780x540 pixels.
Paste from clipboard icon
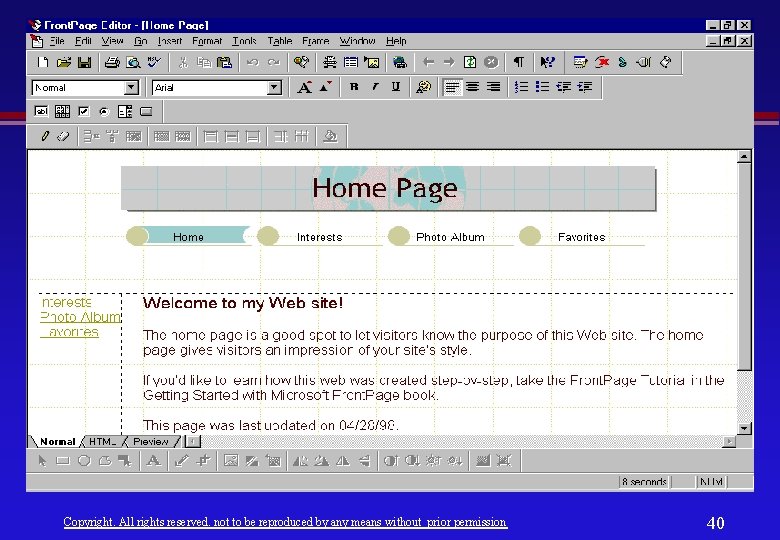(x=224, y=62)
